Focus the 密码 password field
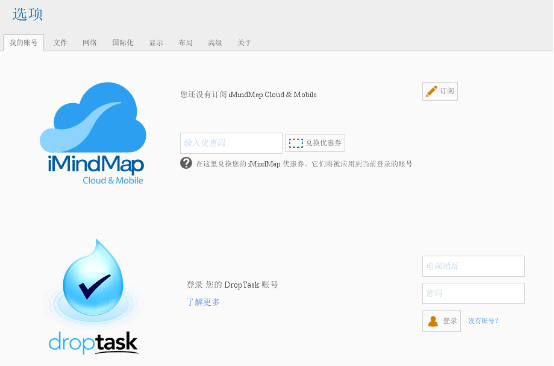The height and width of the screenshot is (366, 554). point(473,293)
